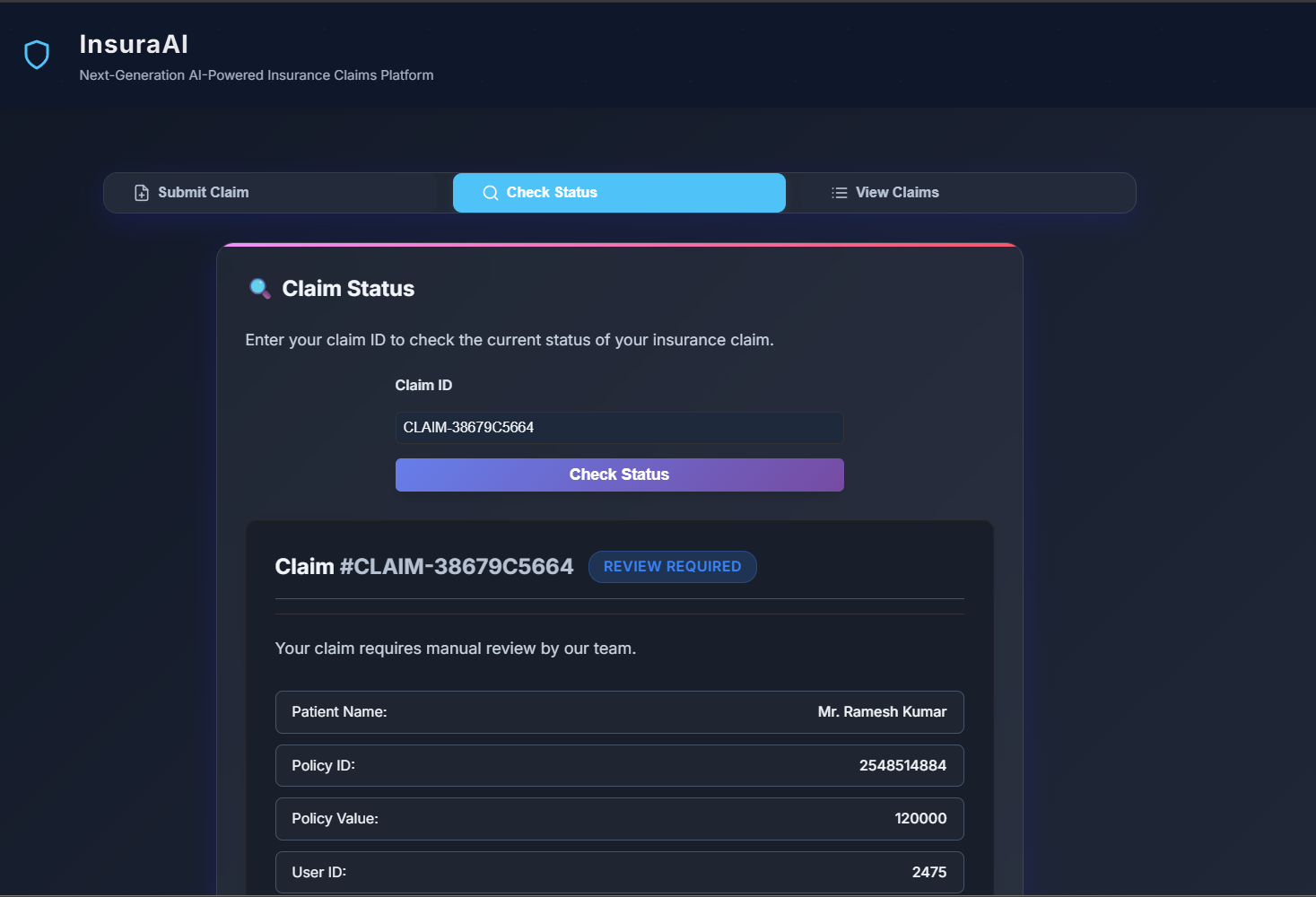1316x897 pixels.
Task: Switch to the Check Status tab
Action: click(x=619, y=193)
